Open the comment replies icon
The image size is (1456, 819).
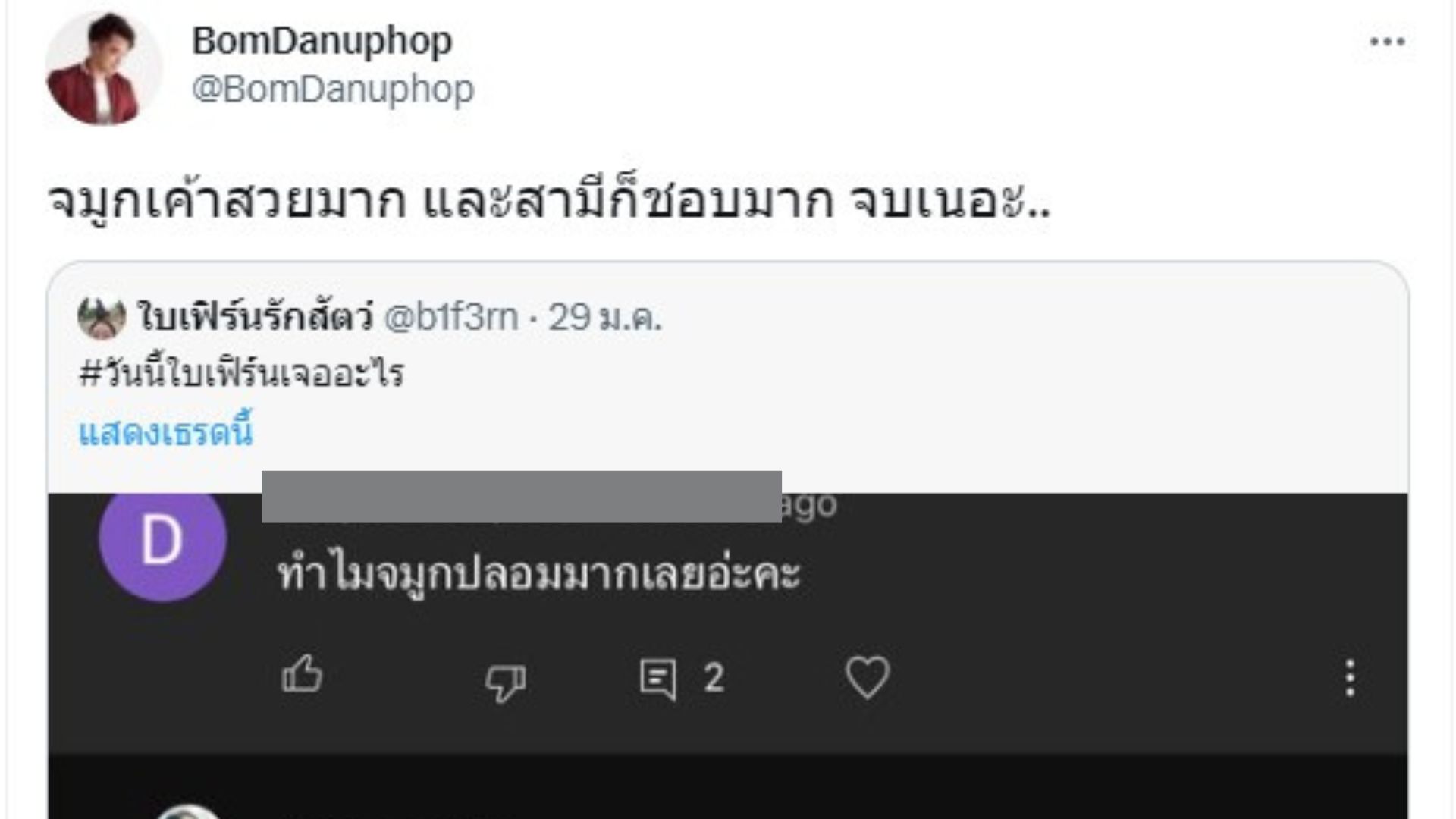tap(657, 678)
